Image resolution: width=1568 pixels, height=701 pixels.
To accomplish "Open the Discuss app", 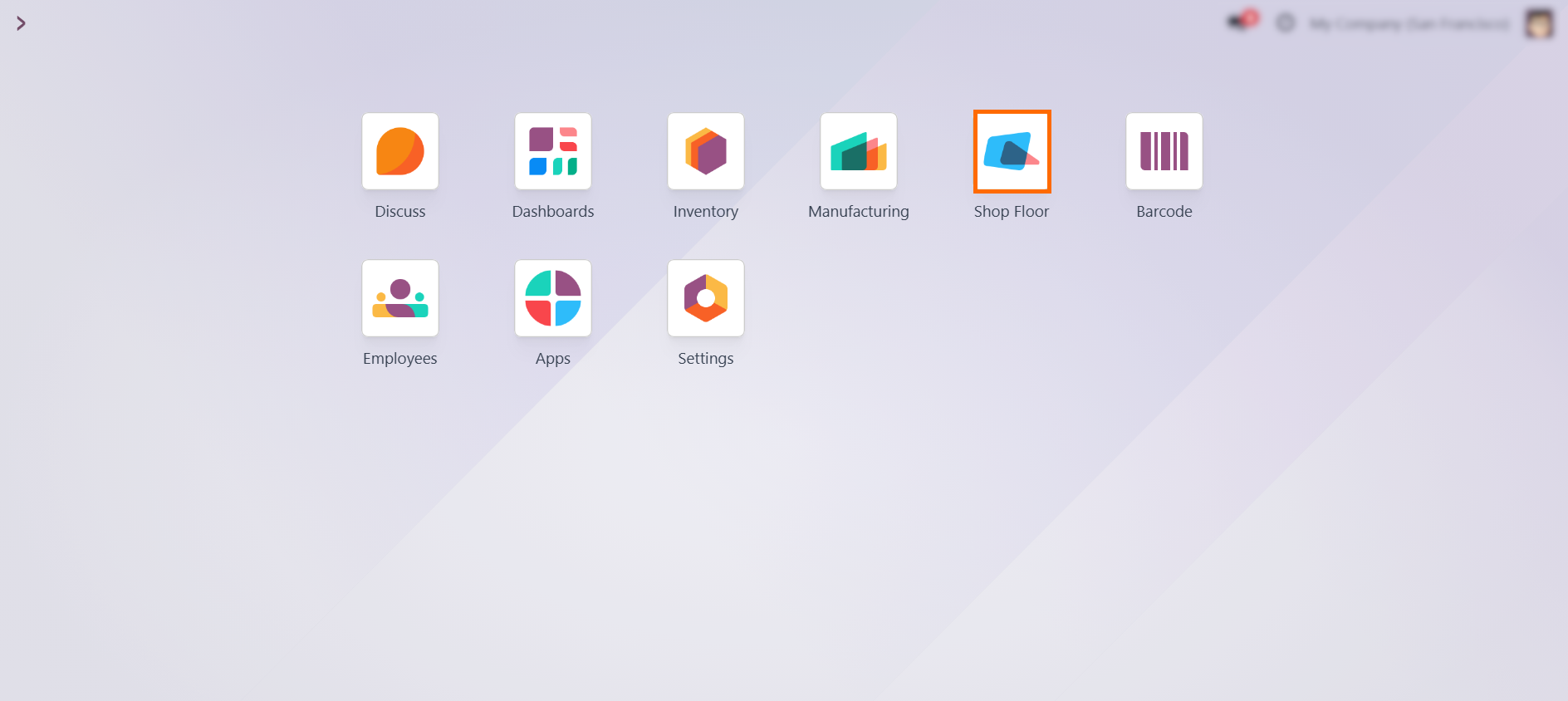I will 400,151.
